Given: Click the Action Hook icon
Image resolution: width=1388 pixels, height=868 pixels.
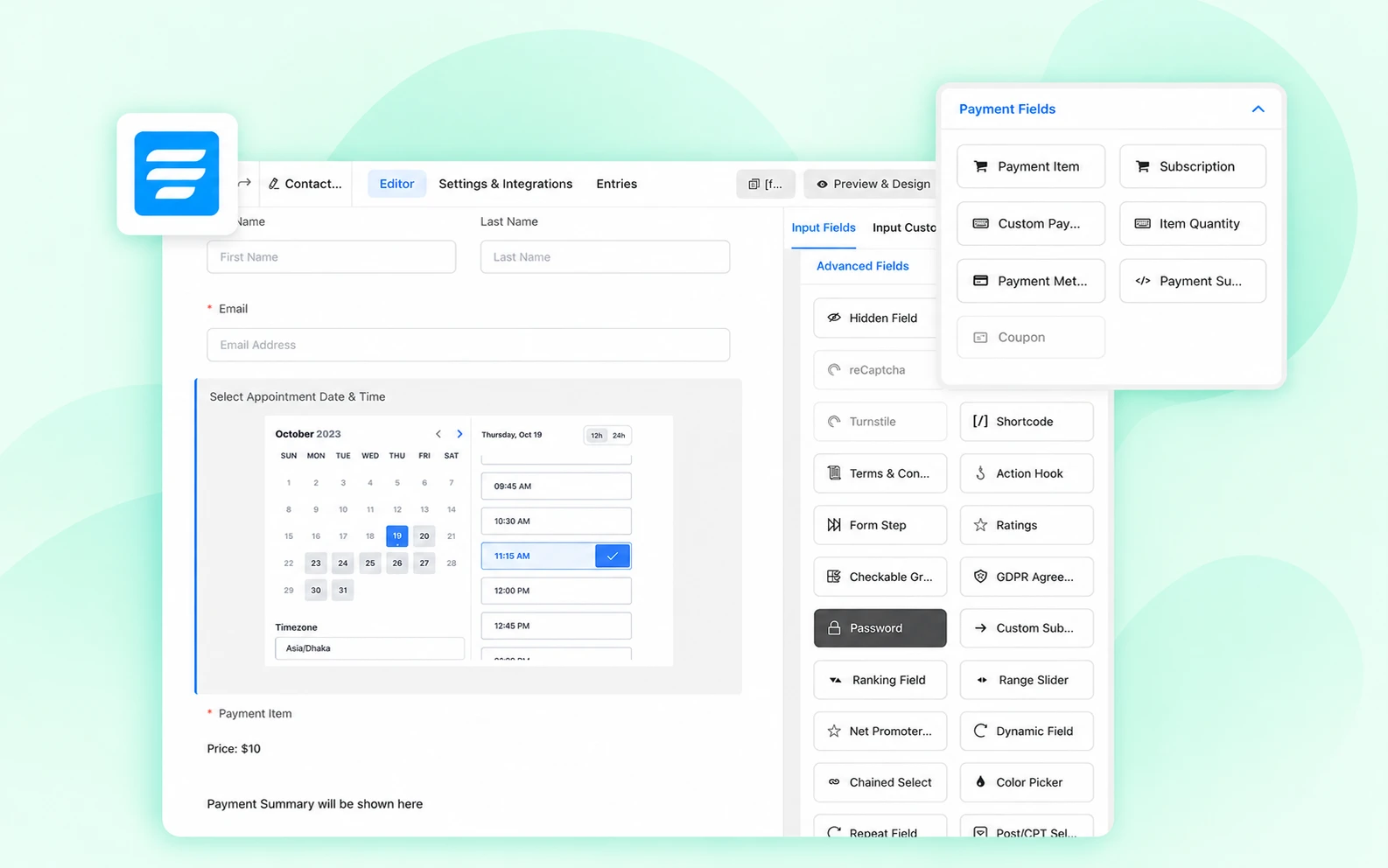Looking at the screenshot, I should point(980,473).
